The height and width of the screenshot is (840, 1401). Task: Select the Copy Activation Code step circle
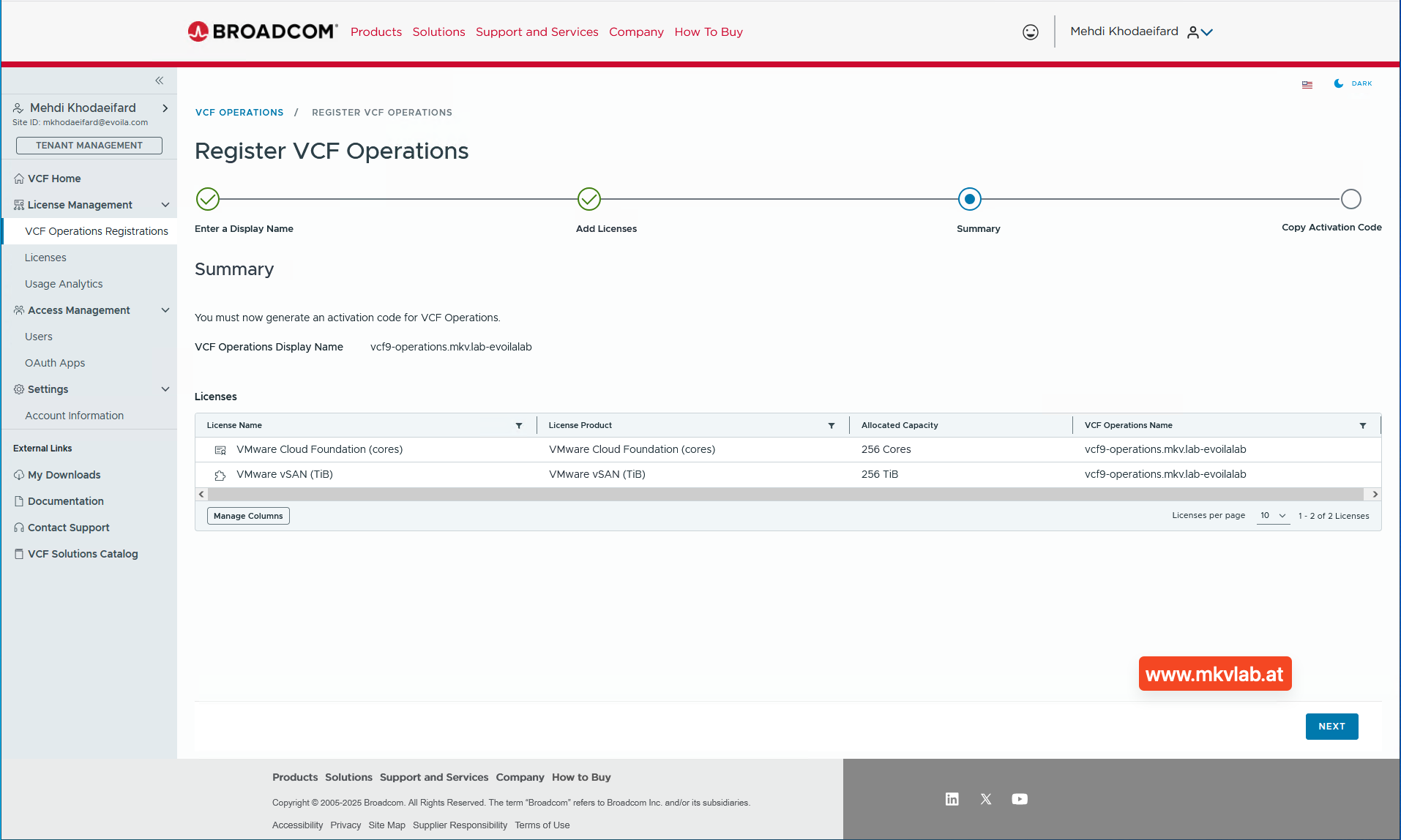(x=1350, y=199)
